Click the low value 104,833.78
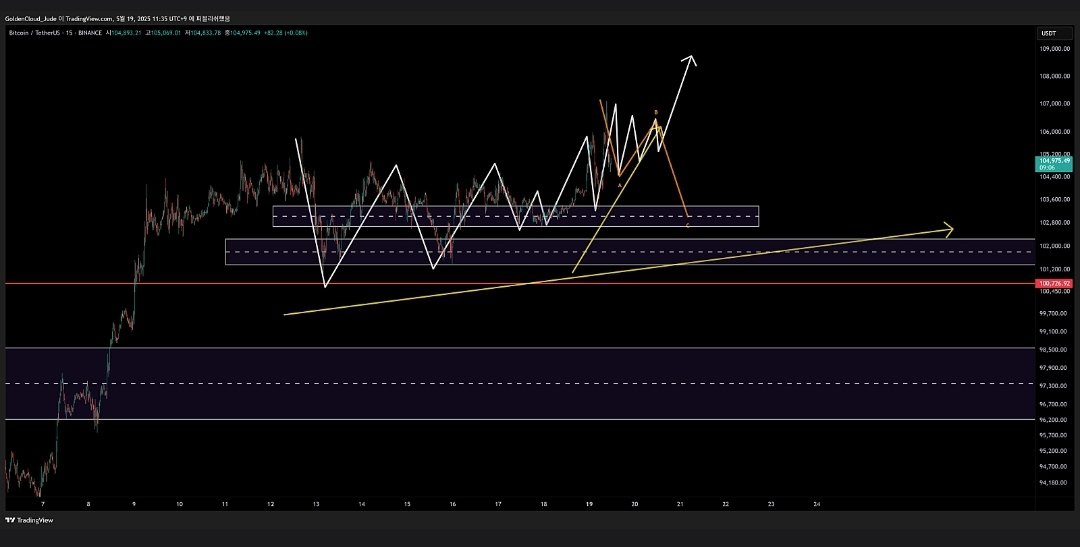1080x547 pixels. [x=206, y=33]
